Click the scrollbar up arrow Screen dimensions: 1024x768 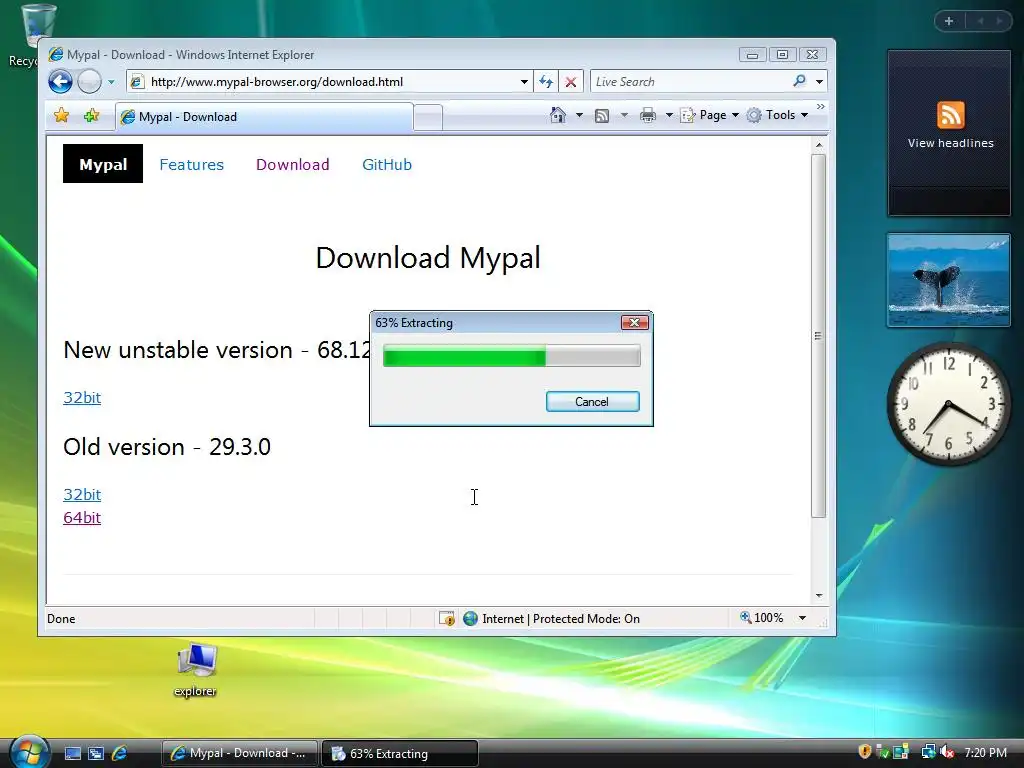coord(818,145)
